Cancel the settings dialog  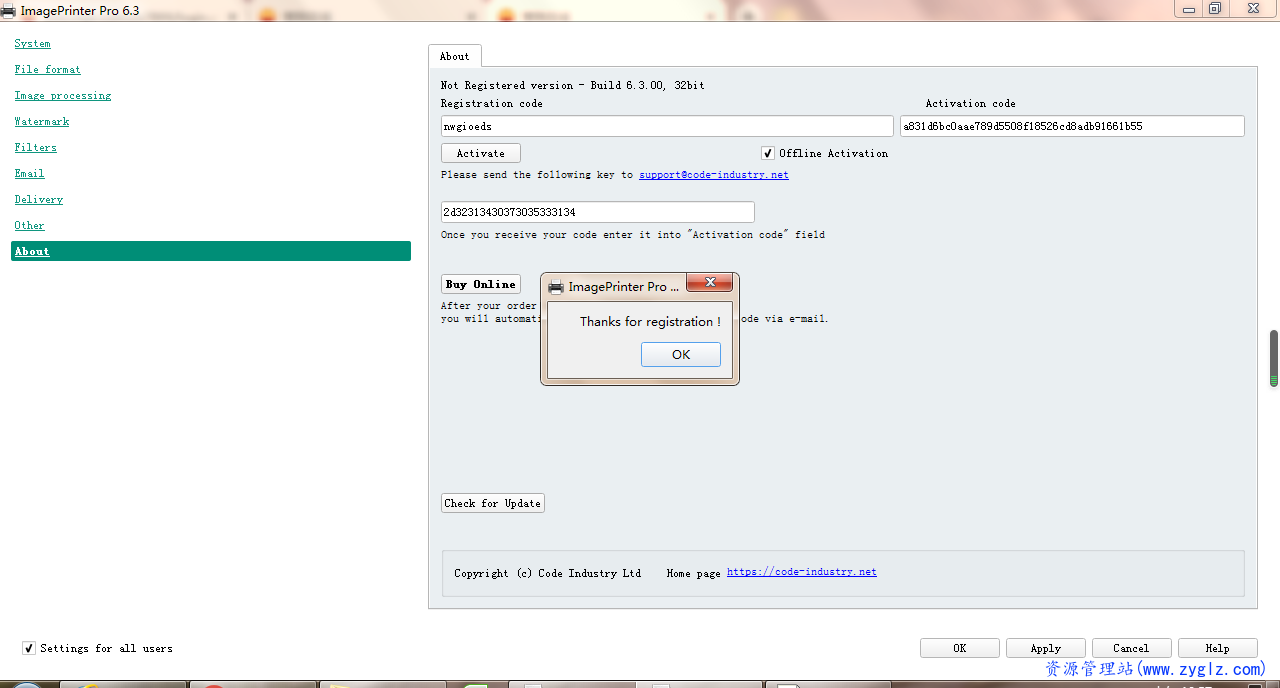coord(1132,648)
